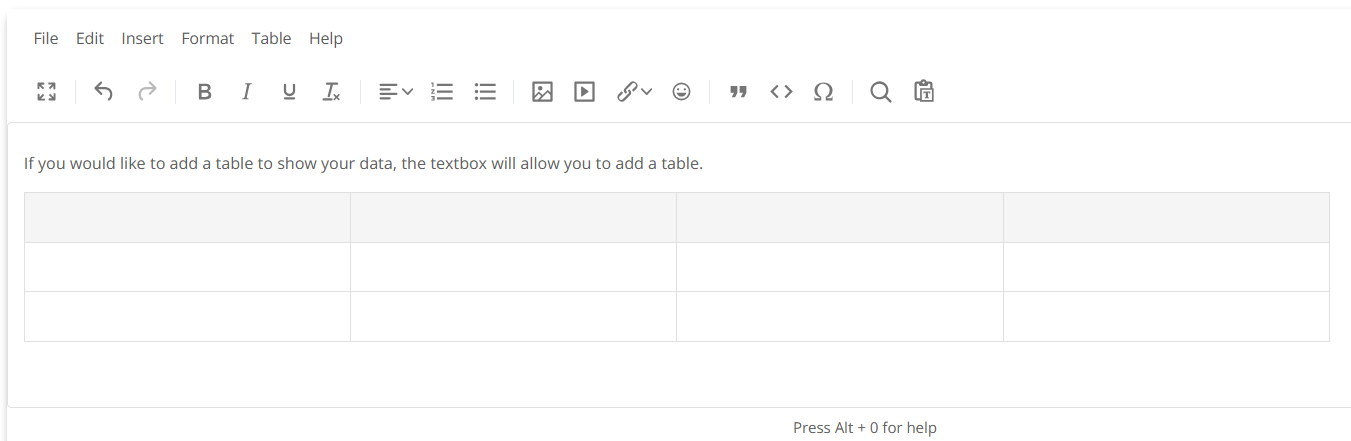Click the first header cell of table

(187, 217)
